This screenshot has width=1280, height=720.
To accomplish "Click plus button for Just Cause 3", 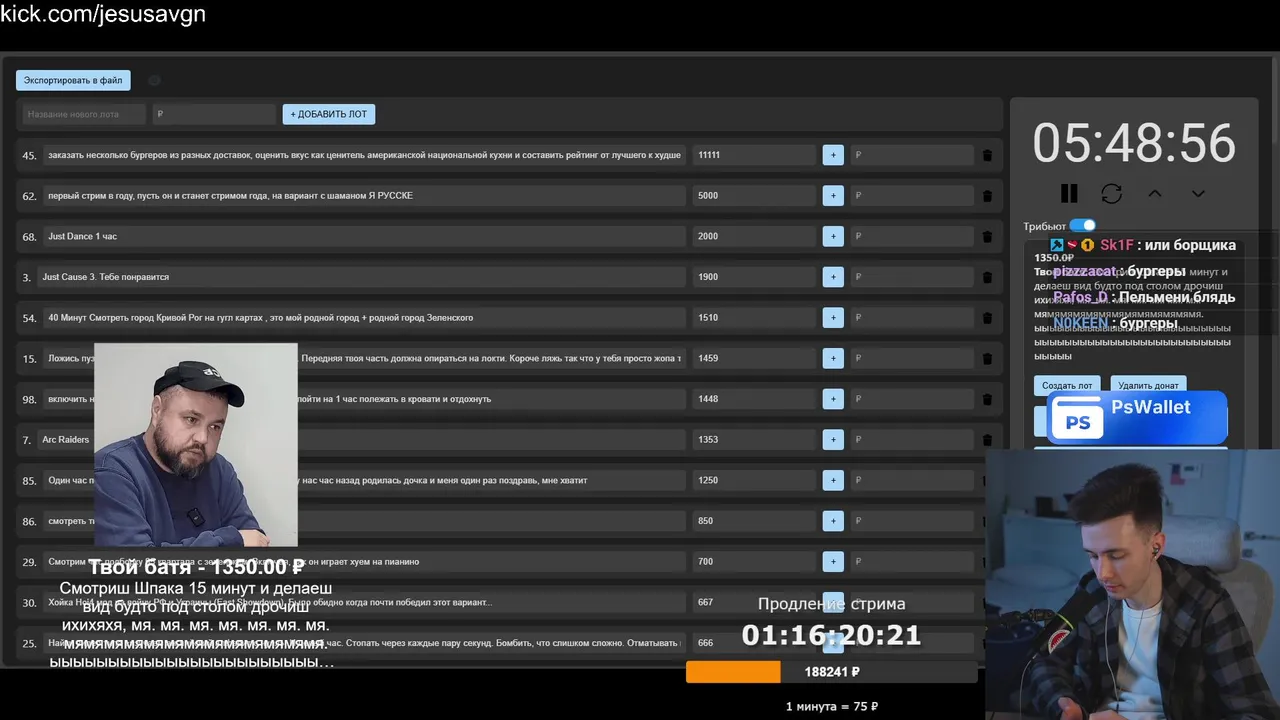I will click(833, 277).
